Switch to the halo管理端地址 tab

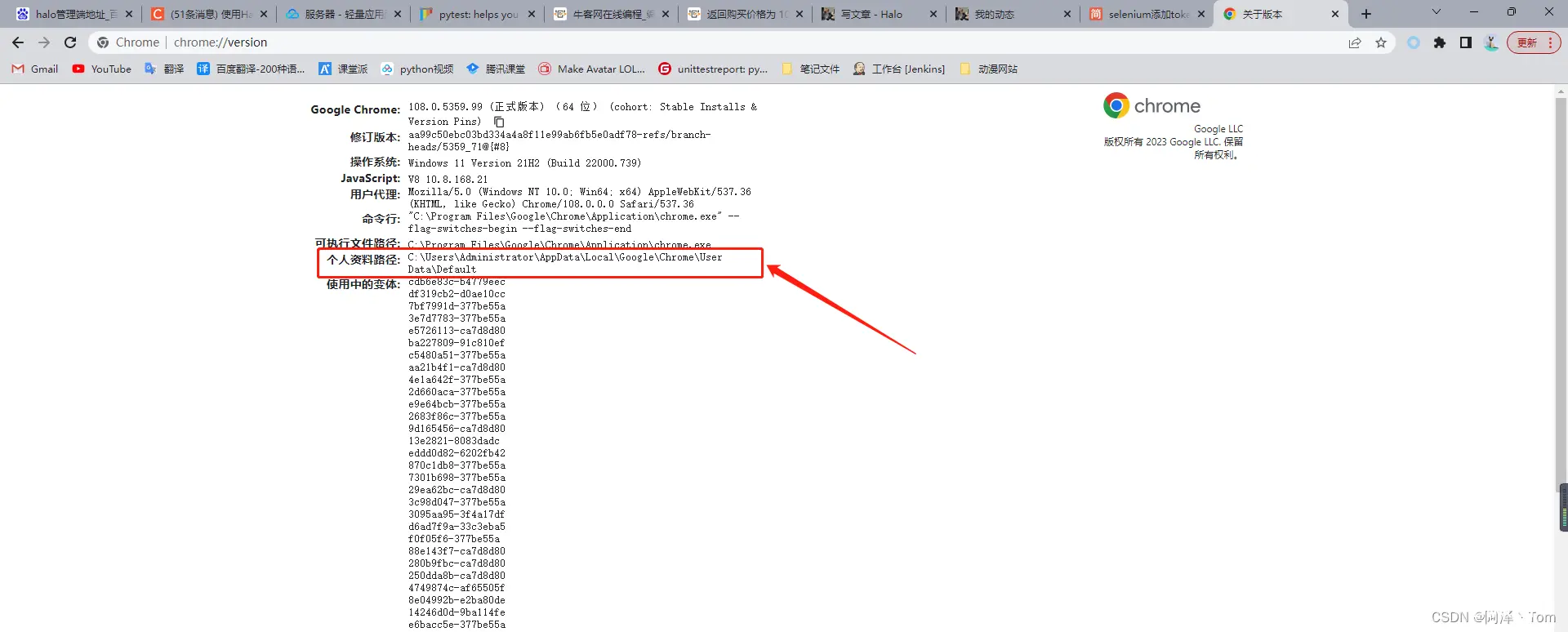[x=75, y=14]
